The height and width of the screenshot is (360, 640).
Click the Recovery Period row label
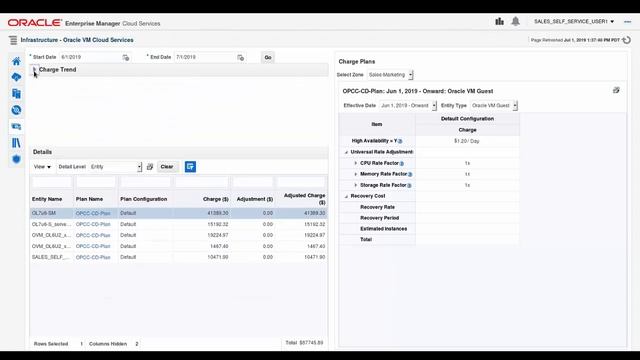[379, 218]
